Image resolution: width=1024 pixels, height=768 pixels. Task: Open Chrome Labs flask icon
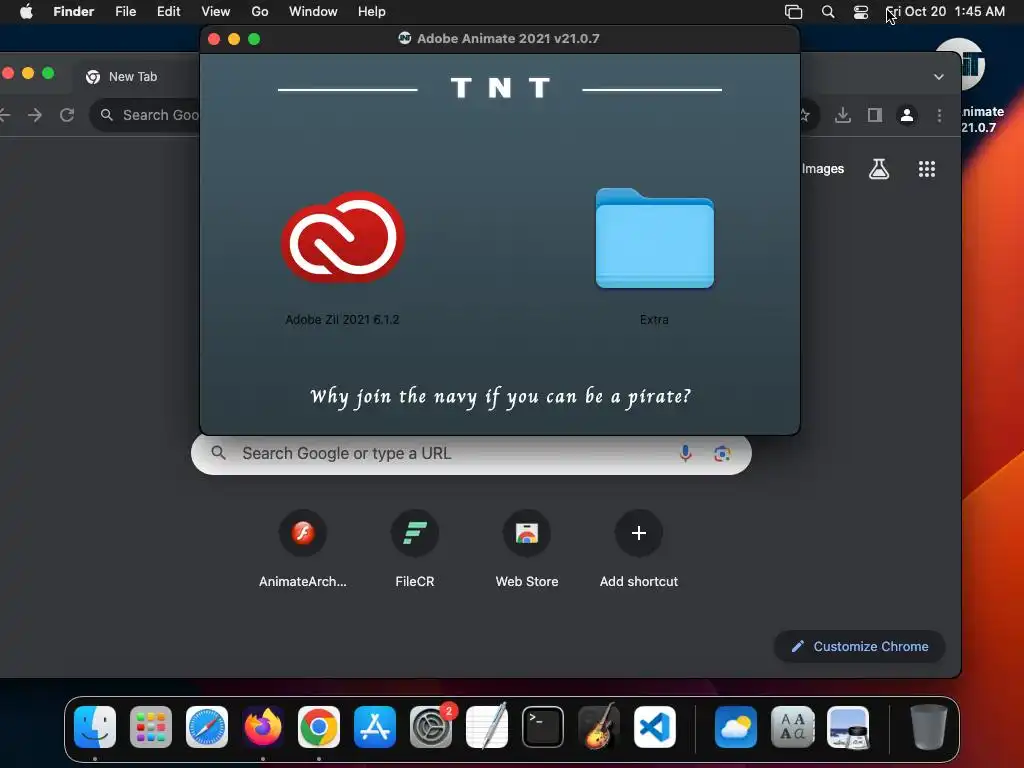coord(879,169)
